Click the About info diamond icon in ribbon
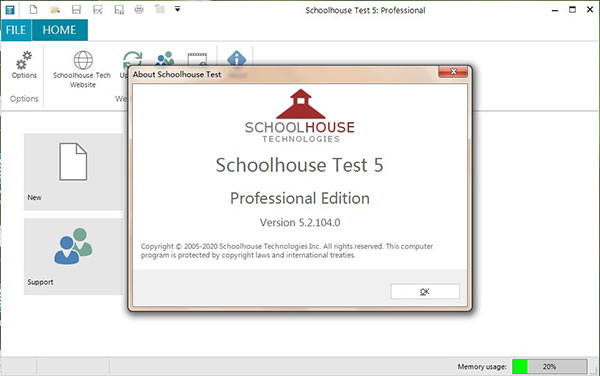The image size is (600, 376). (x=236, y=59)
